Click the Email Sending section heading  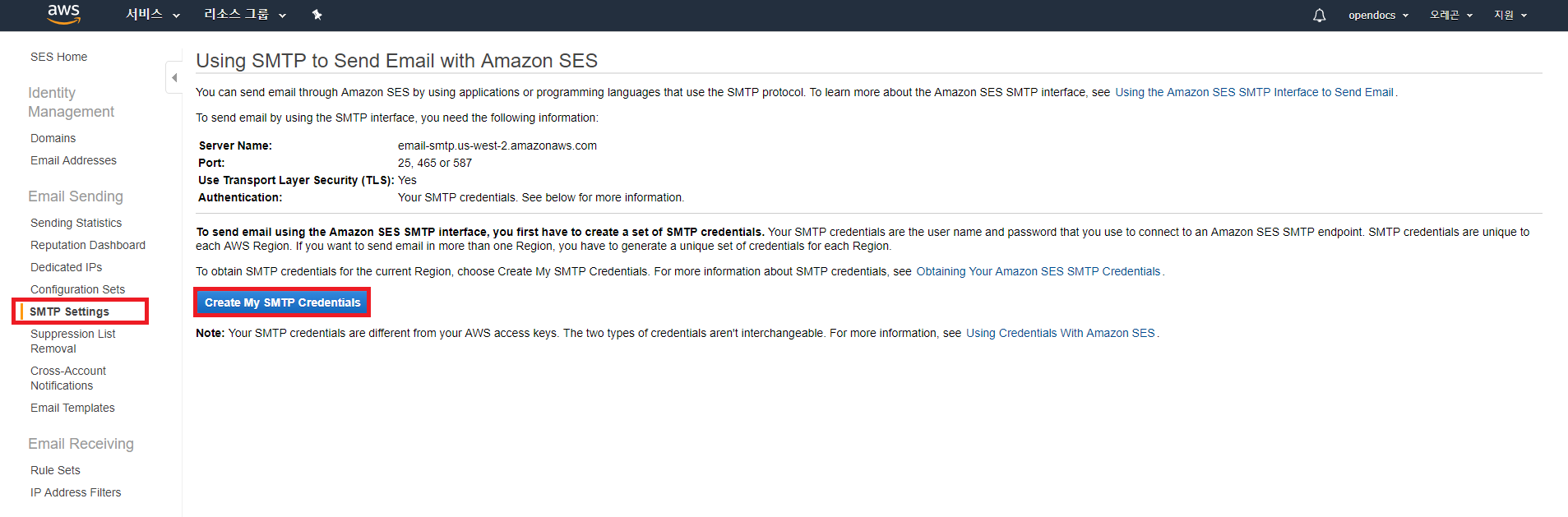[76, 196]
